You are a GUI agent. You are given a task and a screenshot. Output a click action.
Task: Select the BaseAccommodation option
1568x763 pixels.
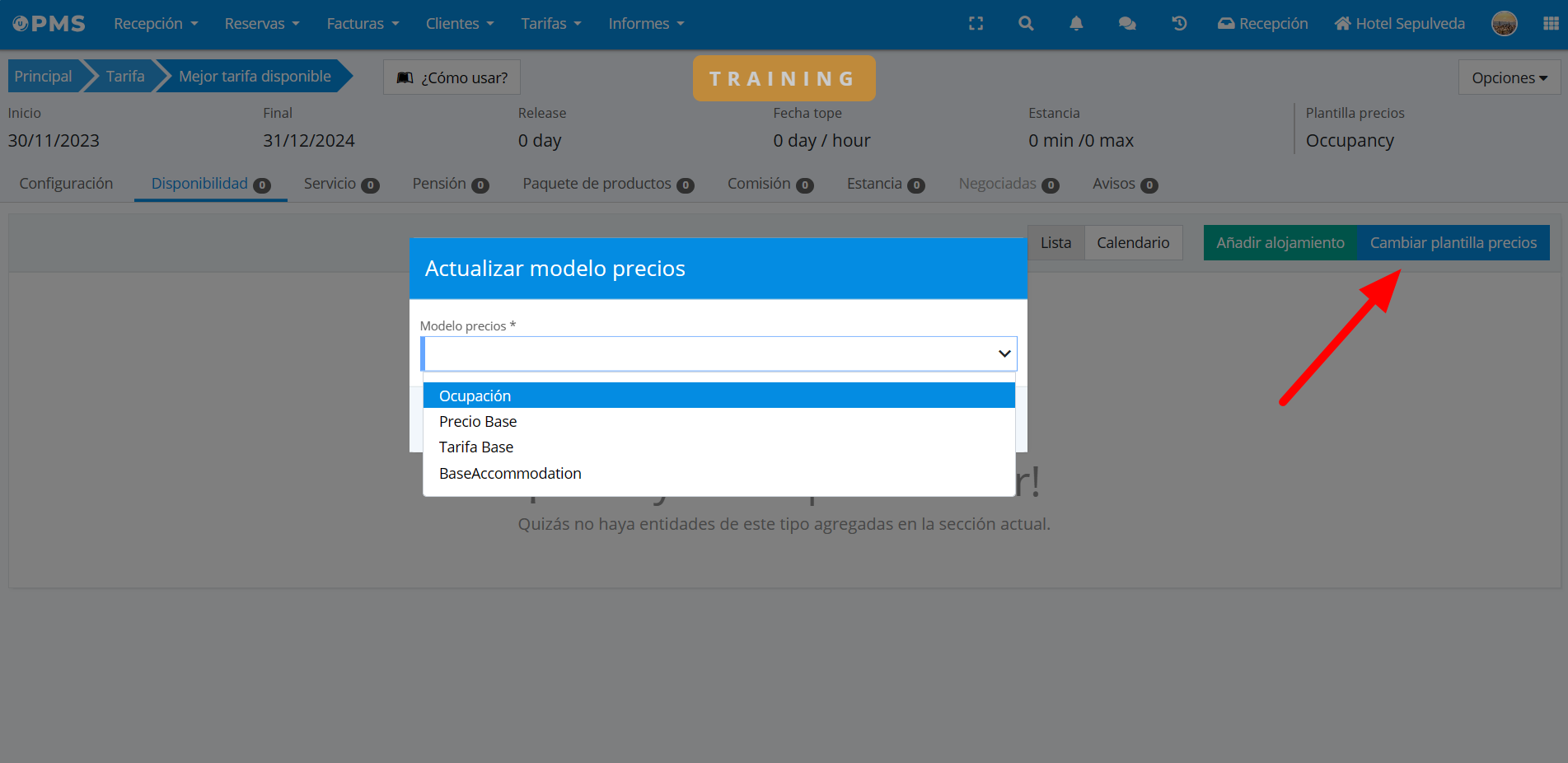pyautogui.click(x=510, y=474)
